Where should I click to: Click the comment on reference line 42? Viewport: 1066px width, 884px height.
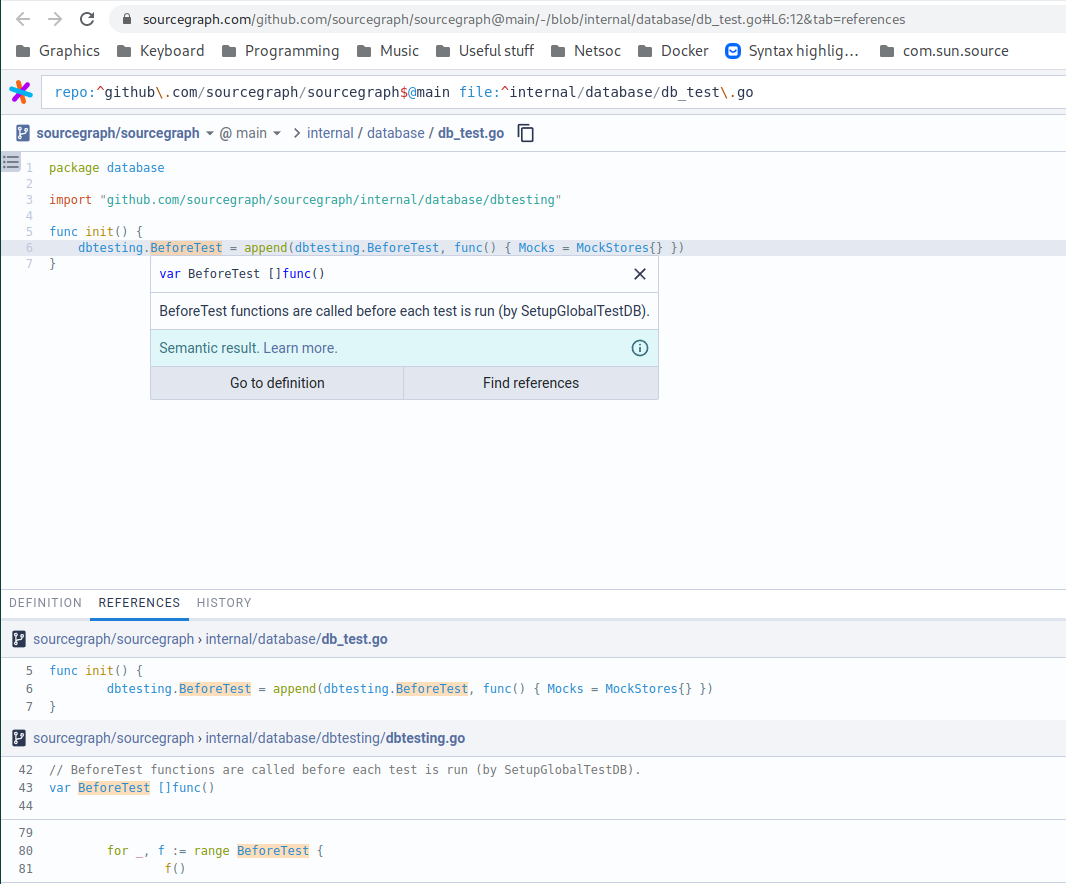(345, 770)
